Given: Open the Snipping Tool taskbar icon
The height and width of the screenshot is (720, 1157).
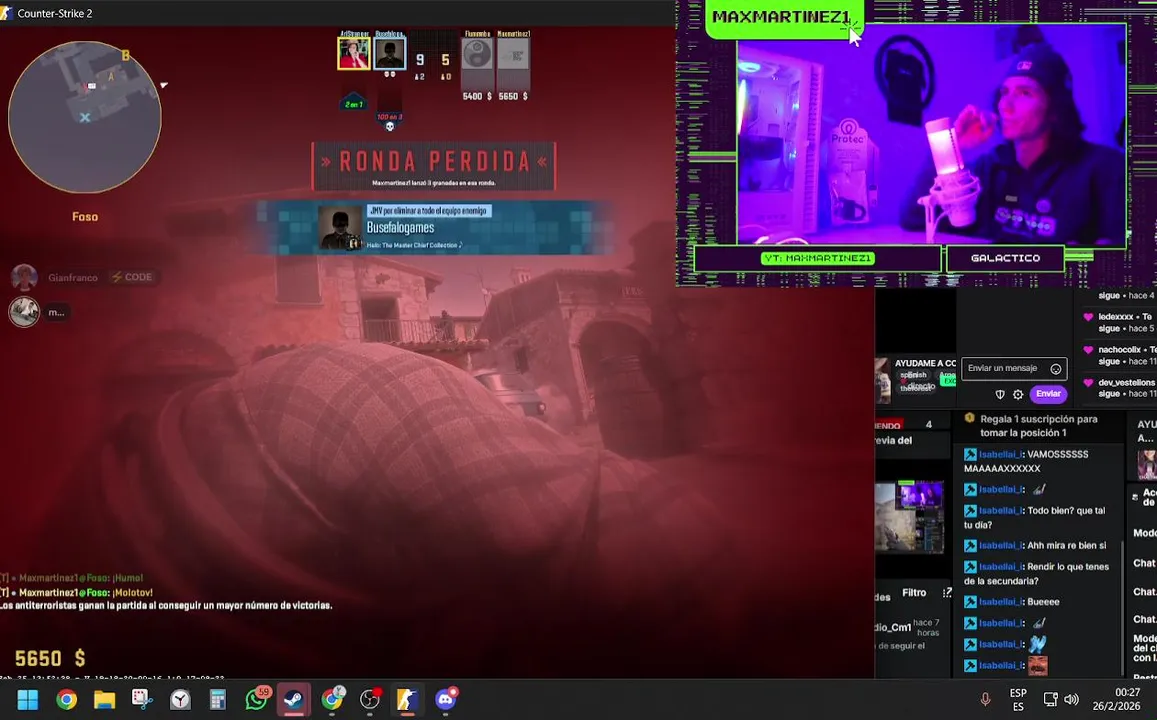Looking at the screenshot, I should [142, 699].
